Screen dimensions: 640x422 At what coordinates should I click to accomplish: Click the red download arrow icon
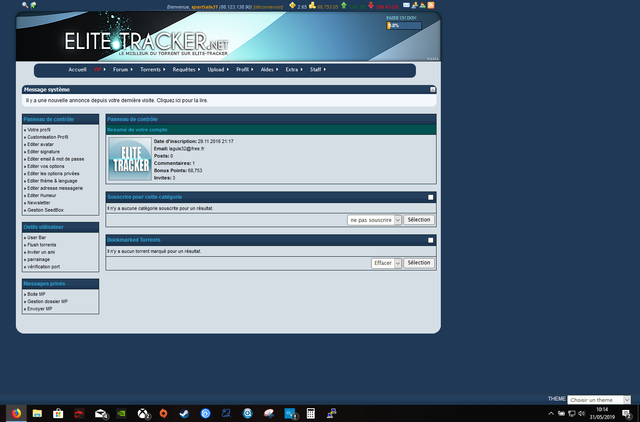(371, 5)
